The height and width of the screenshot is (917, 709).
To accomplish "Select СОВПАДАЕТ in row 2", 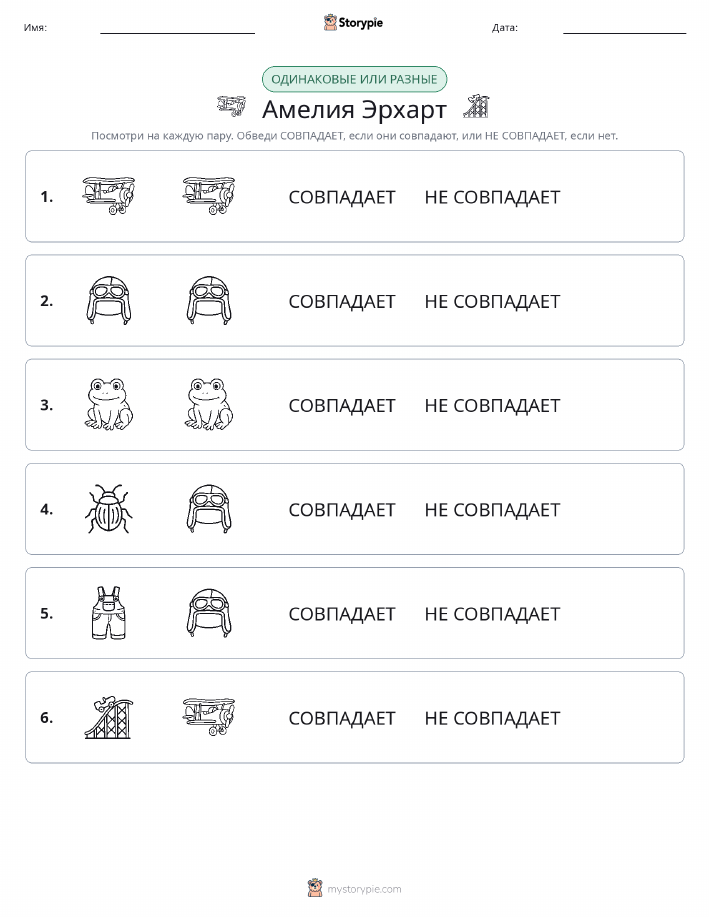I will [x=342, y=301].
